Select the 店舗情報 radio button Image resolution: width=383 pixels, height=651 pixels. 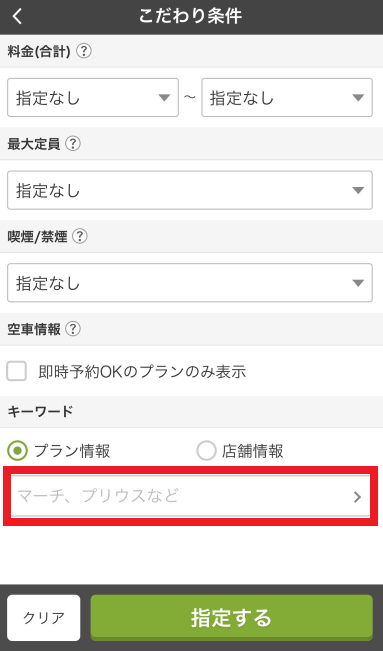pyautogui.click(x=206, y=451)
